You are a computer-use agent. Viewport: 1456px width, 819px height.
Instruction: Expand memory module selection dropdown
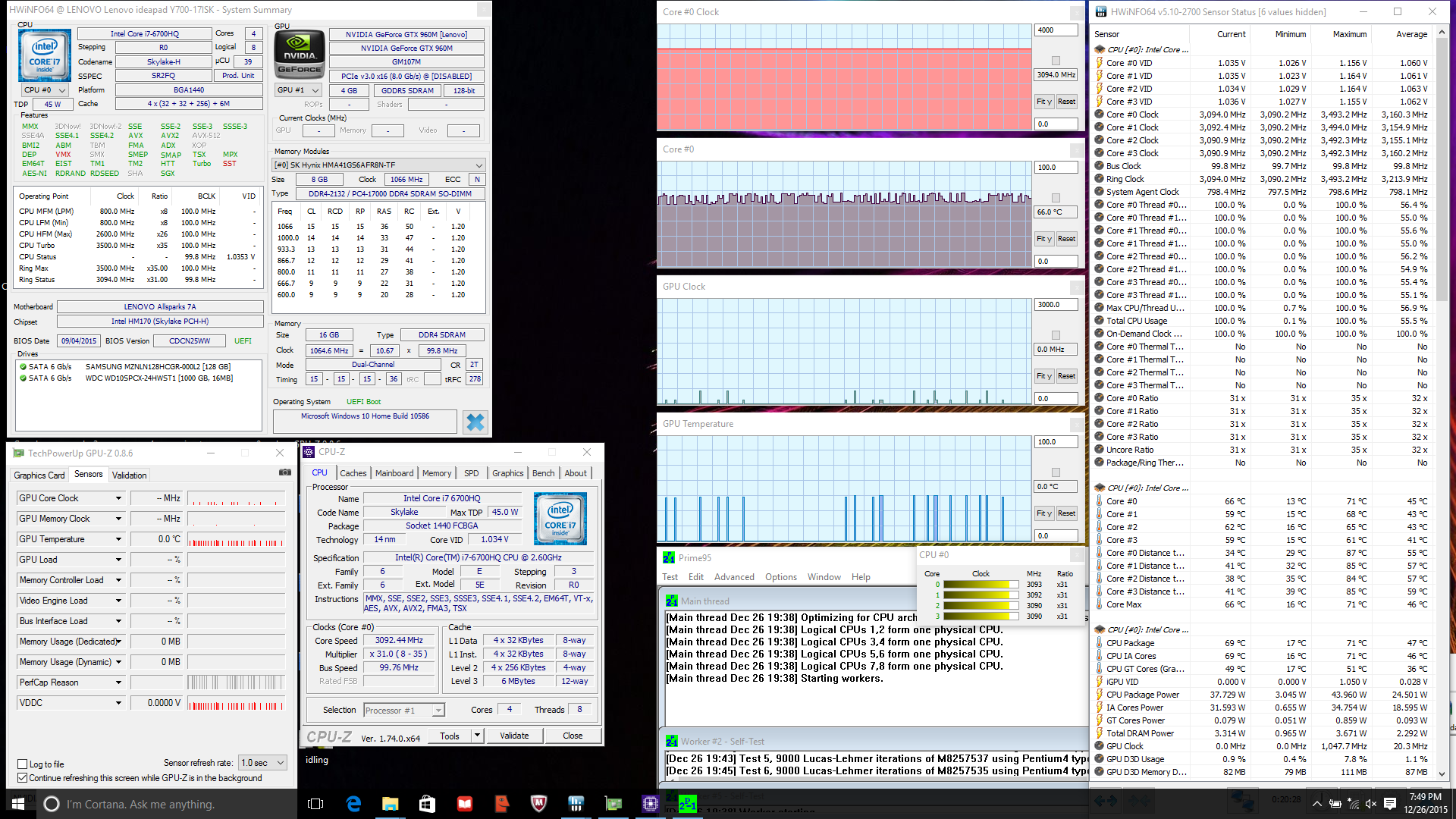click(x=479, y=165)
